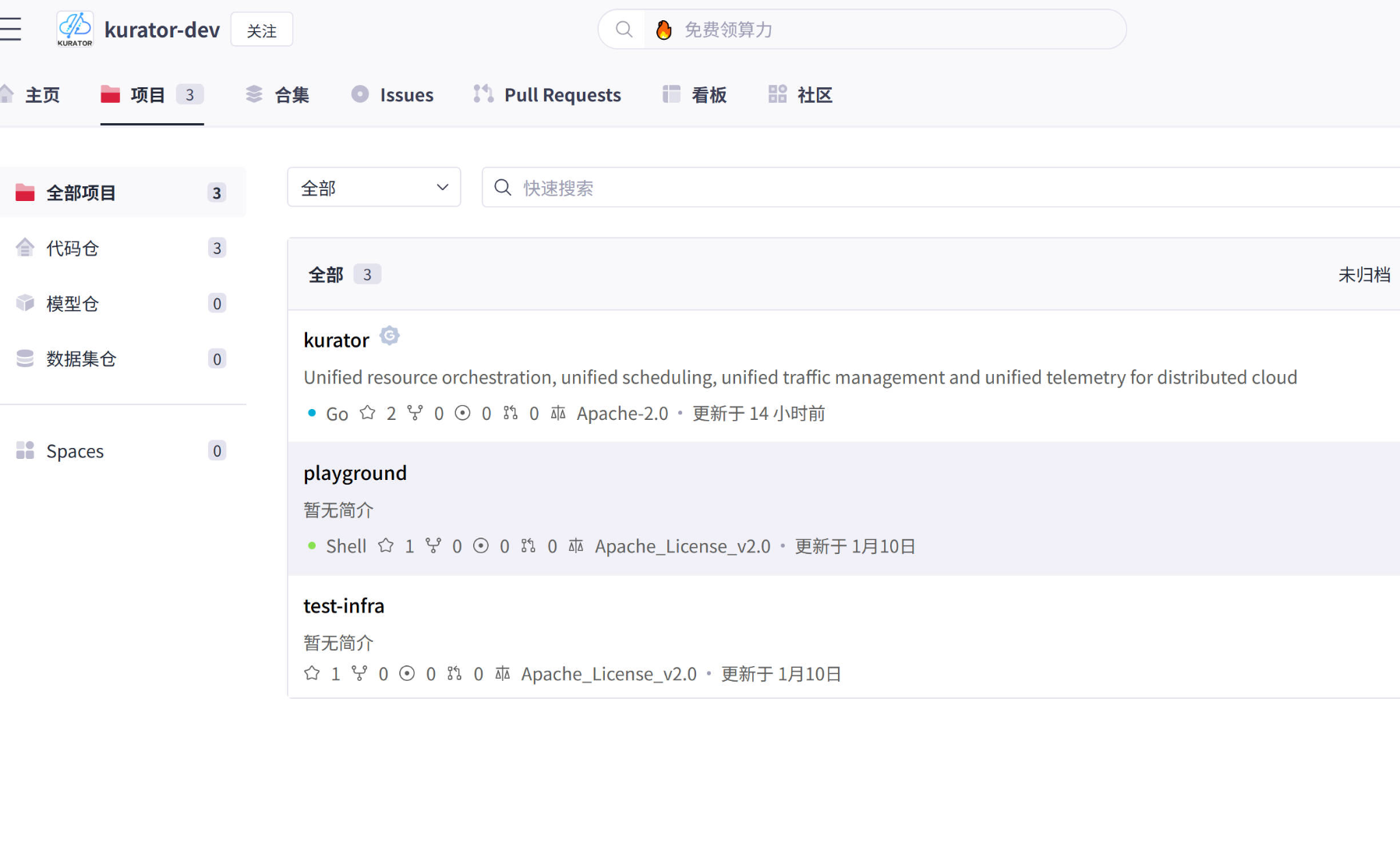
Task: Open the test-infra repository link
Action: coord(344,605)
